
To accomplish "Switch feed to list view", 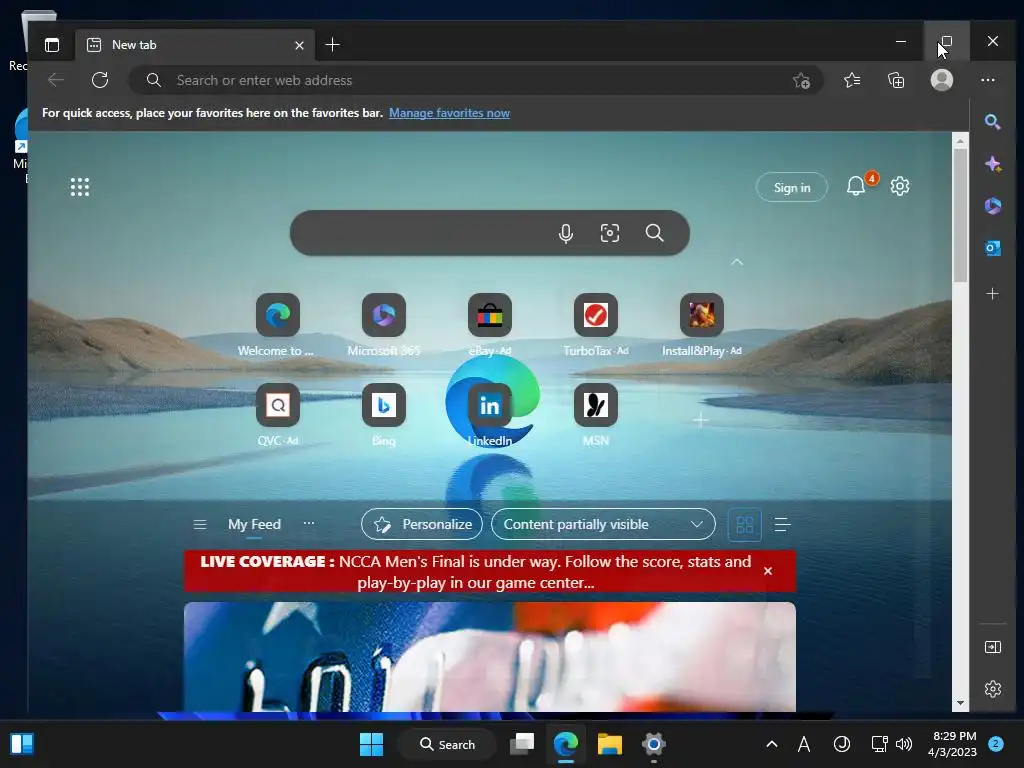I will [x=782, y=524].
